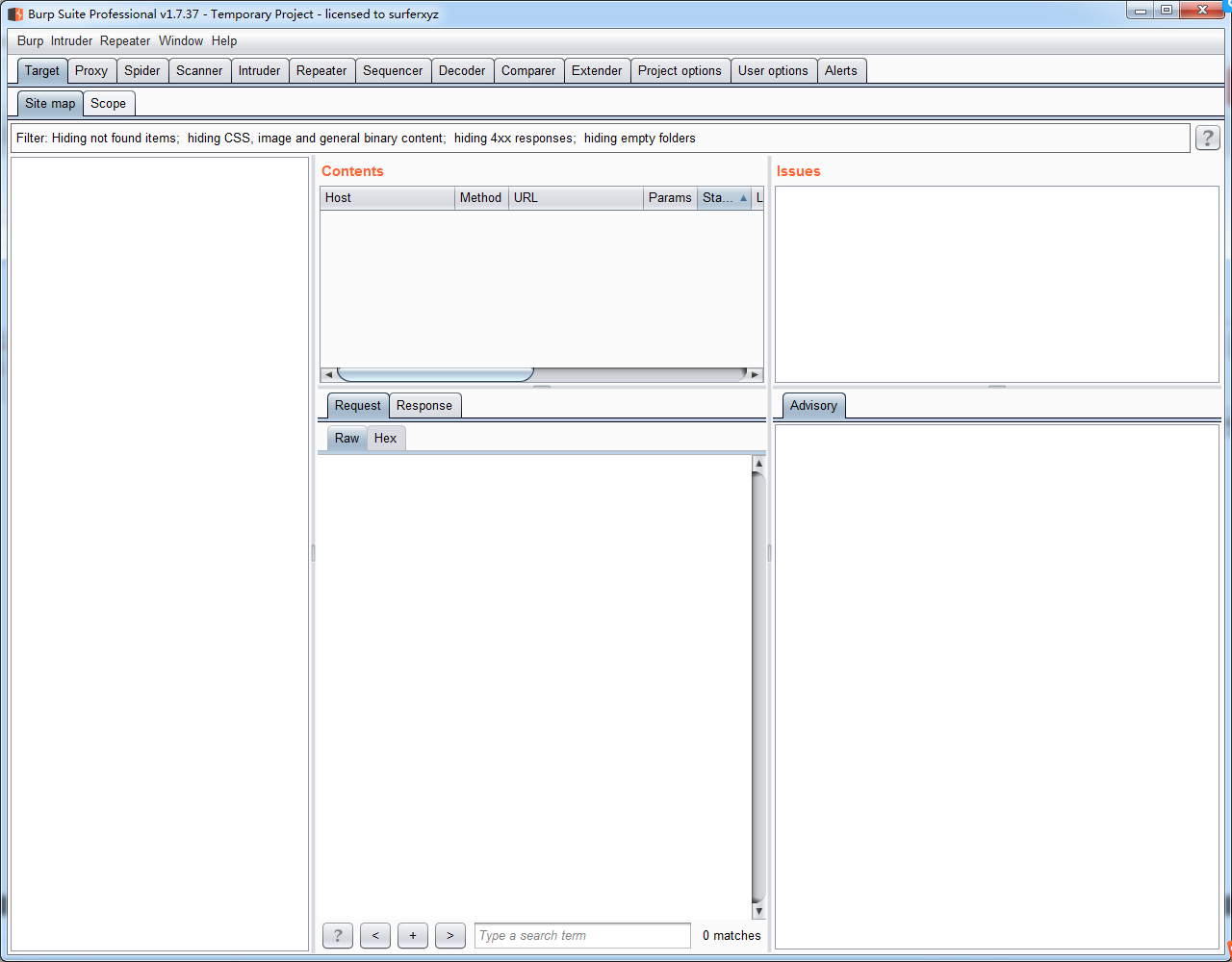The height and width of the screenshot is (962, 1232).
Task: Minimize the Burp Suite window
Action: [x=1142, y=10]
